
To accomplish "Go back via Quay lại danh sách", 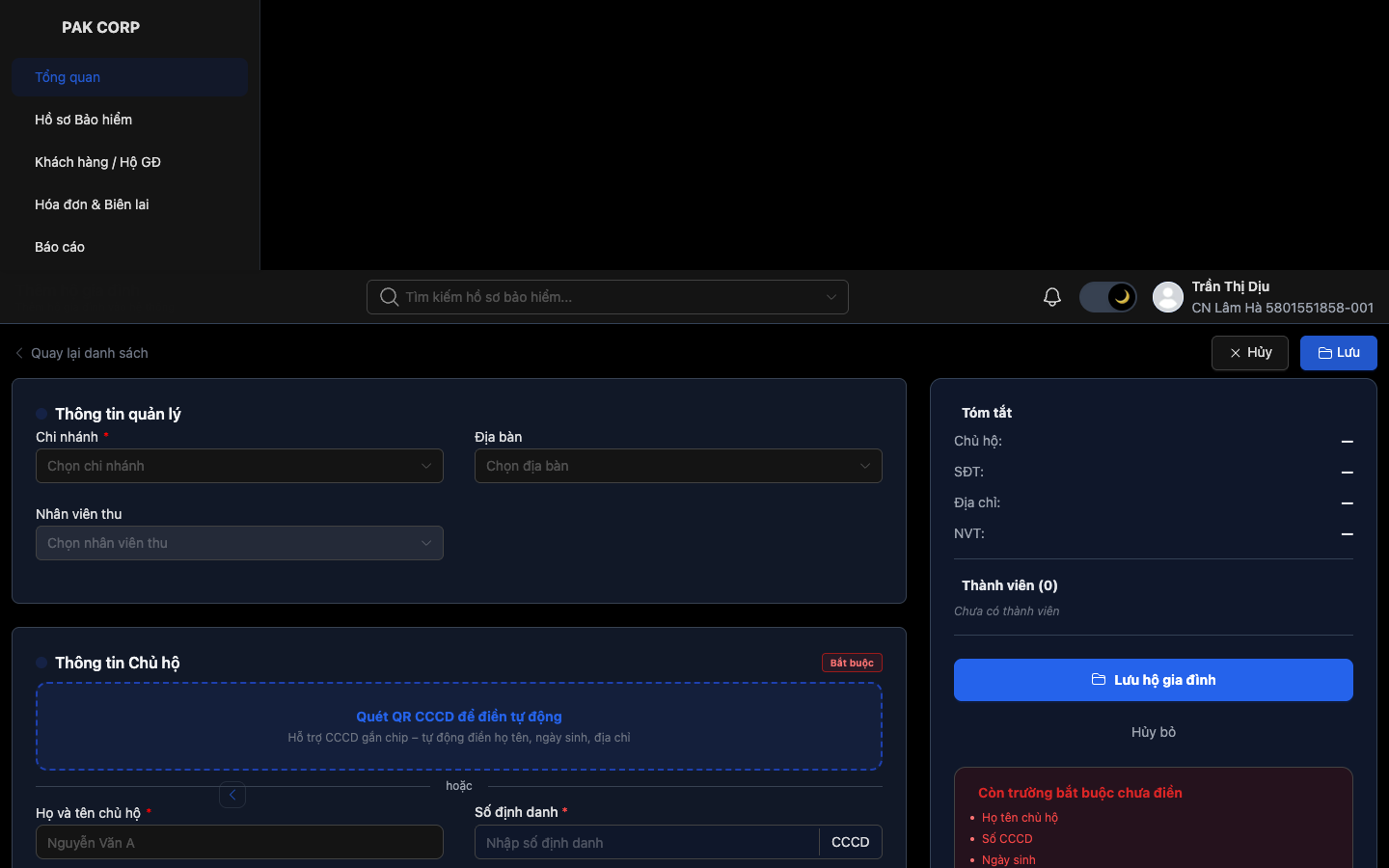I will point(81,353).
